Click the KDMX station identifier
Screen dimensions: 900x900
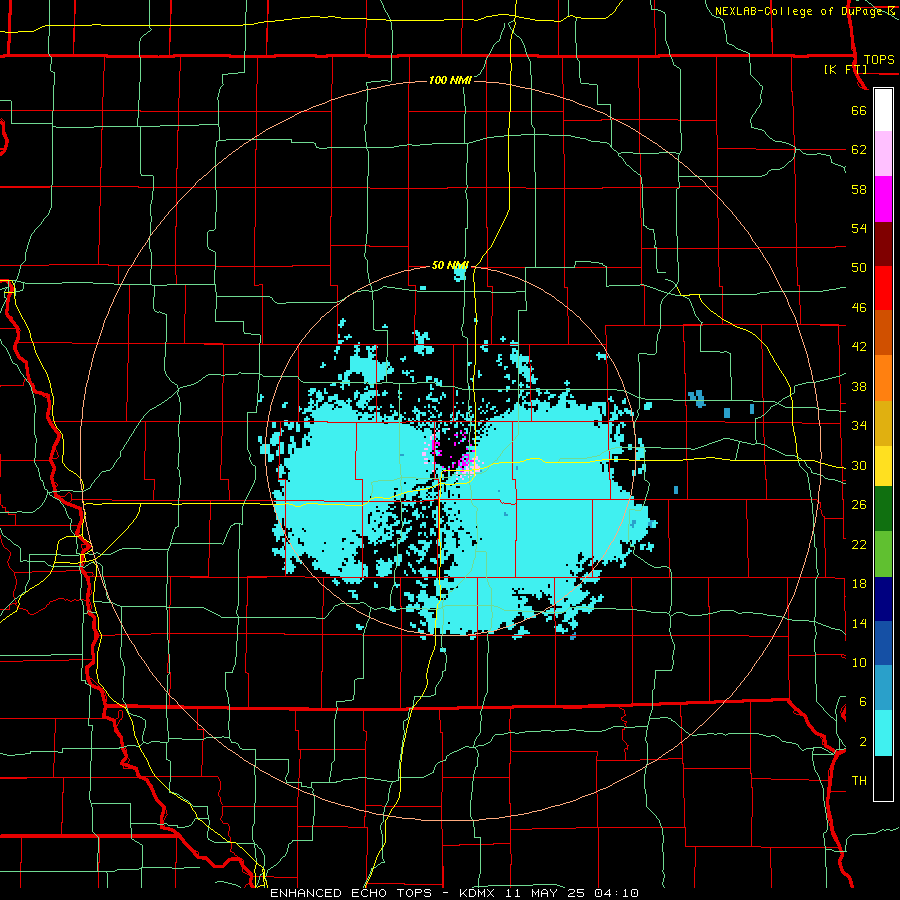476,893
